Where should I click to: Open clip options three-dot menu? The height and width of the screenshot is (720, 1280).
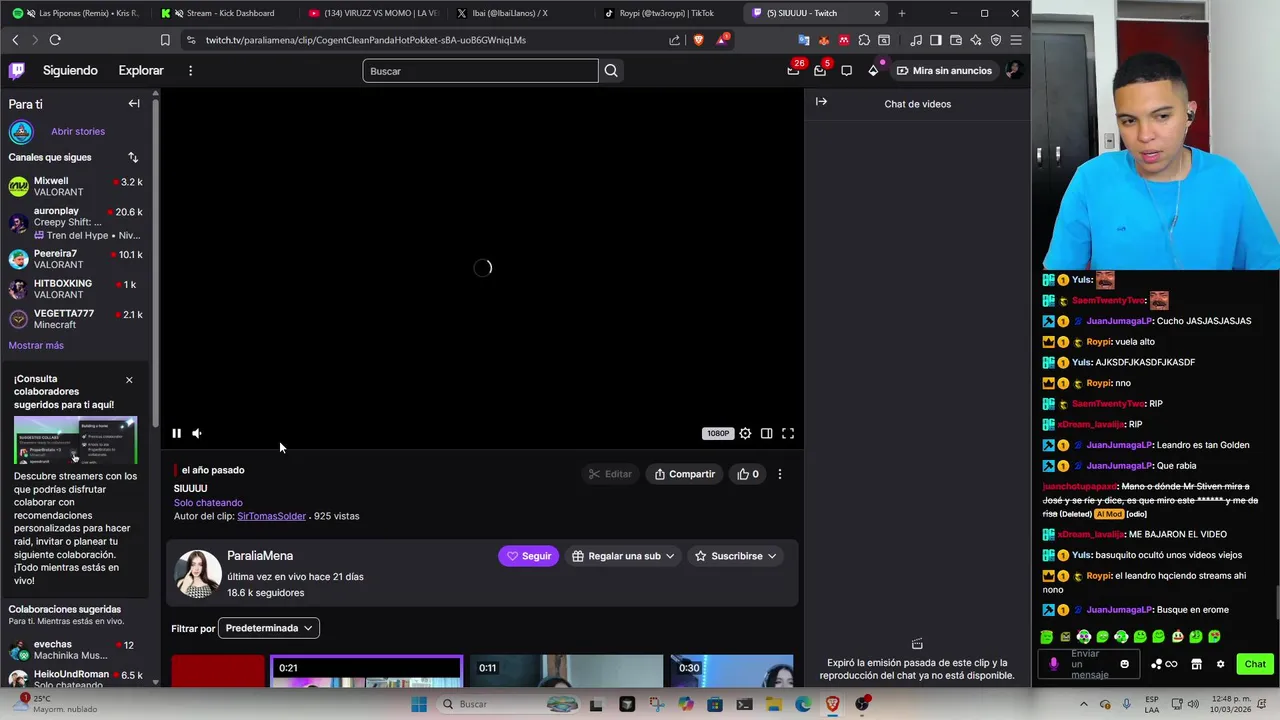click(x=780, y=474)
